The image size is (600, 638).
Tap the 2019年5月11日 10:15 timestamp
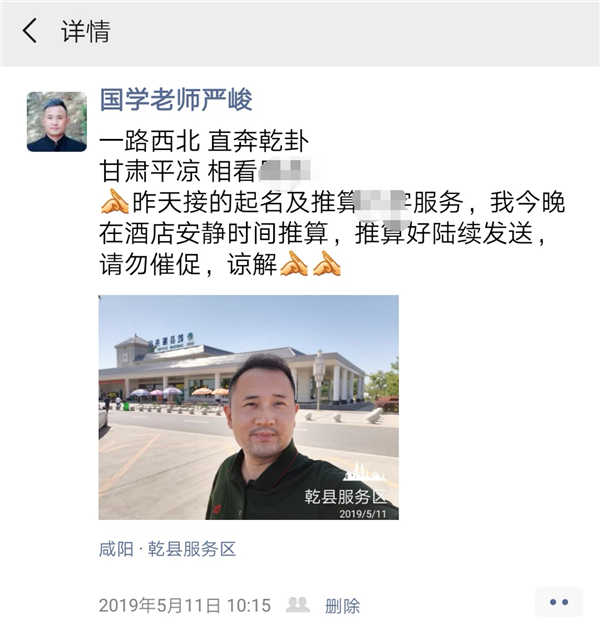[x=185, y=605]
